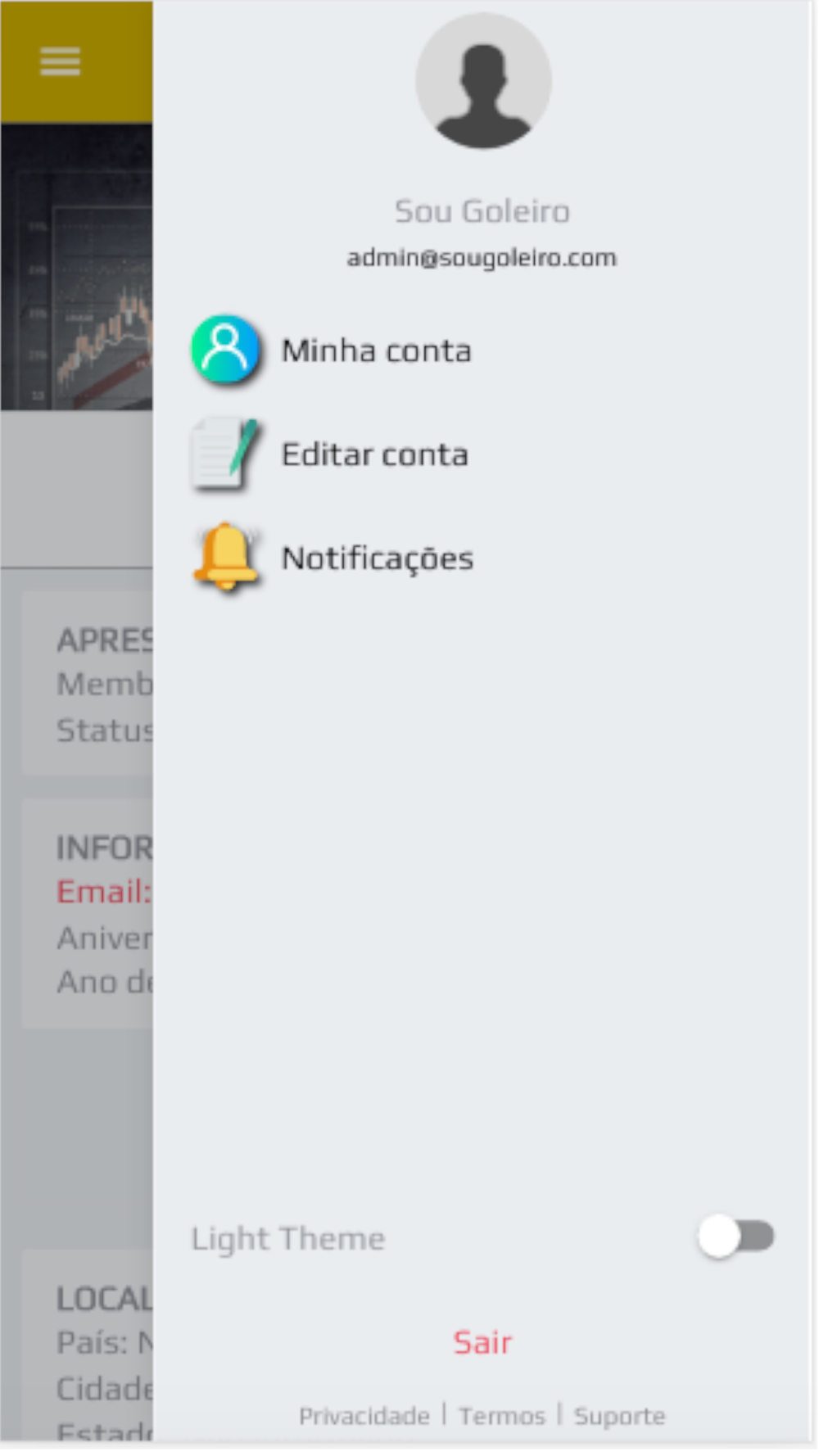Image resolution: width=819 pixels, height=1456 pixels.
Task: Click the Notificações bell icon
Action: [225, 558]
